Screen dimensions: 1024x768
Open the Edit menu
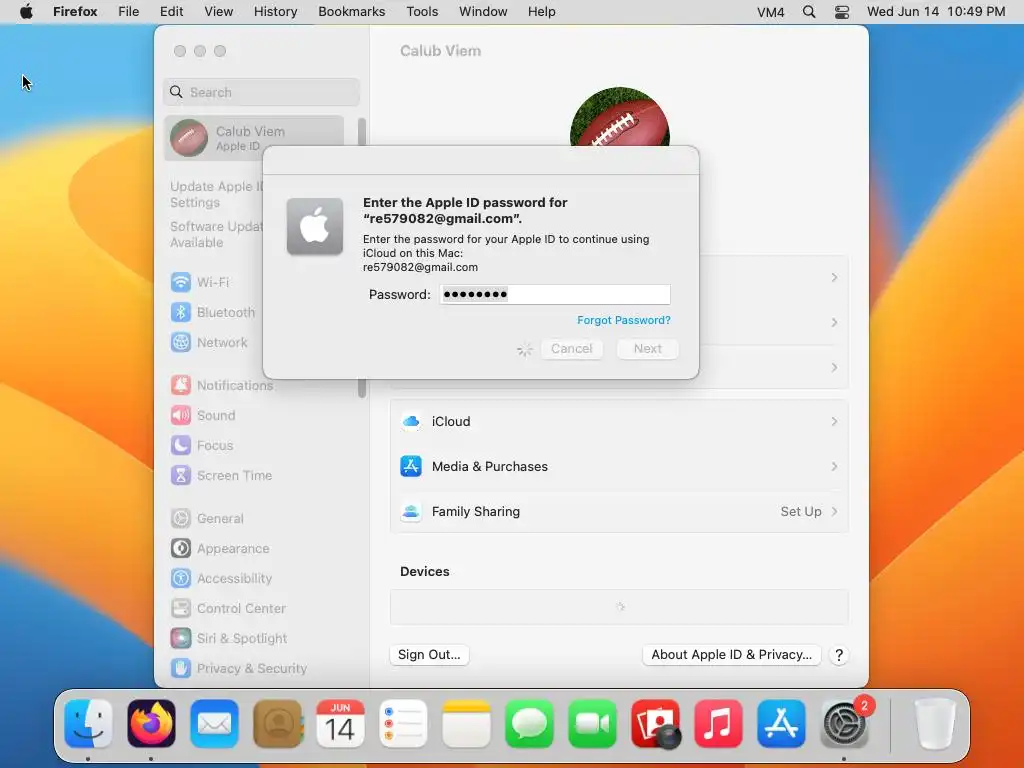tap(172, 12)
